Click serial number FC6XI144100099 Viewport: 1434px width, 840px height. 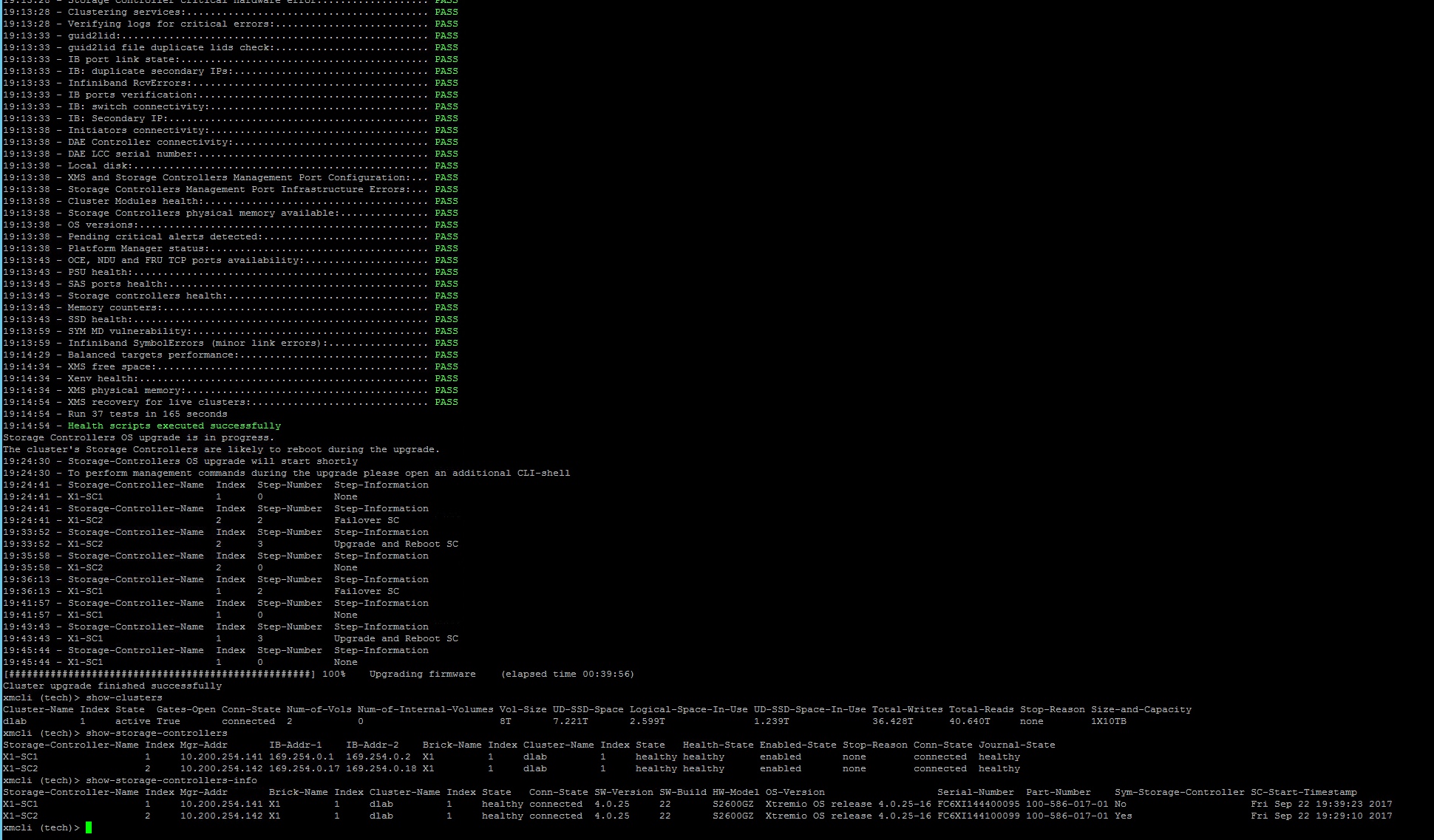click(x=978, y=816)
